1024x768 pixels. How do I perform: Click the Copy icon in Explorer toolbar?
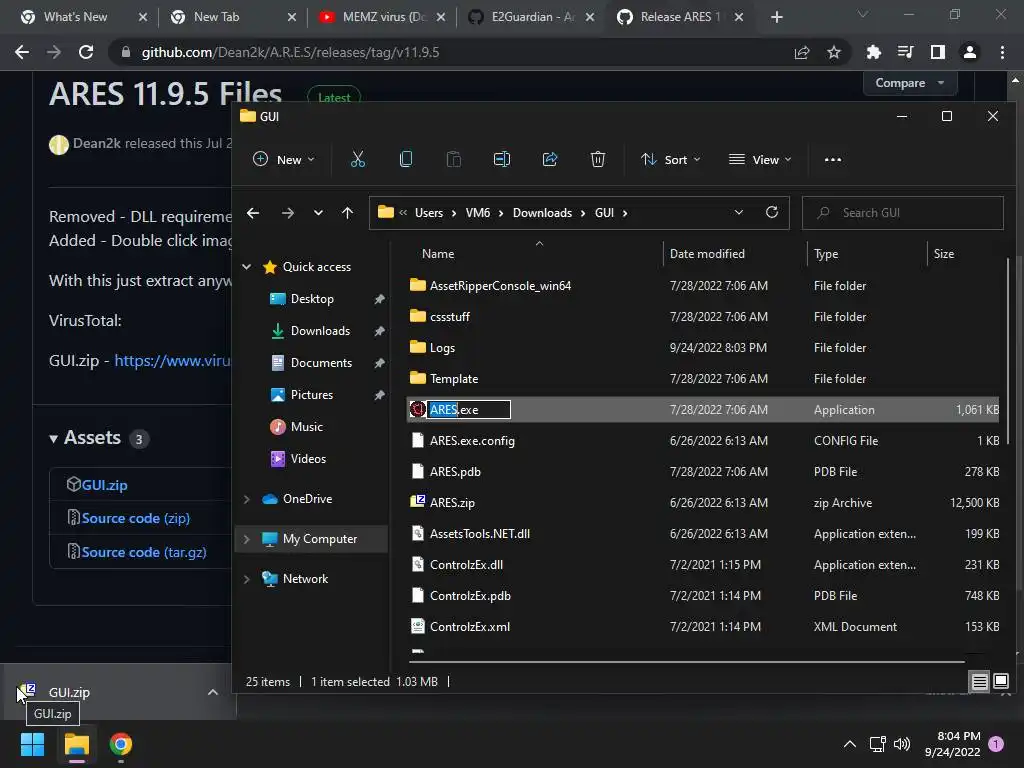pyautogui.click(x=406, y=159)
